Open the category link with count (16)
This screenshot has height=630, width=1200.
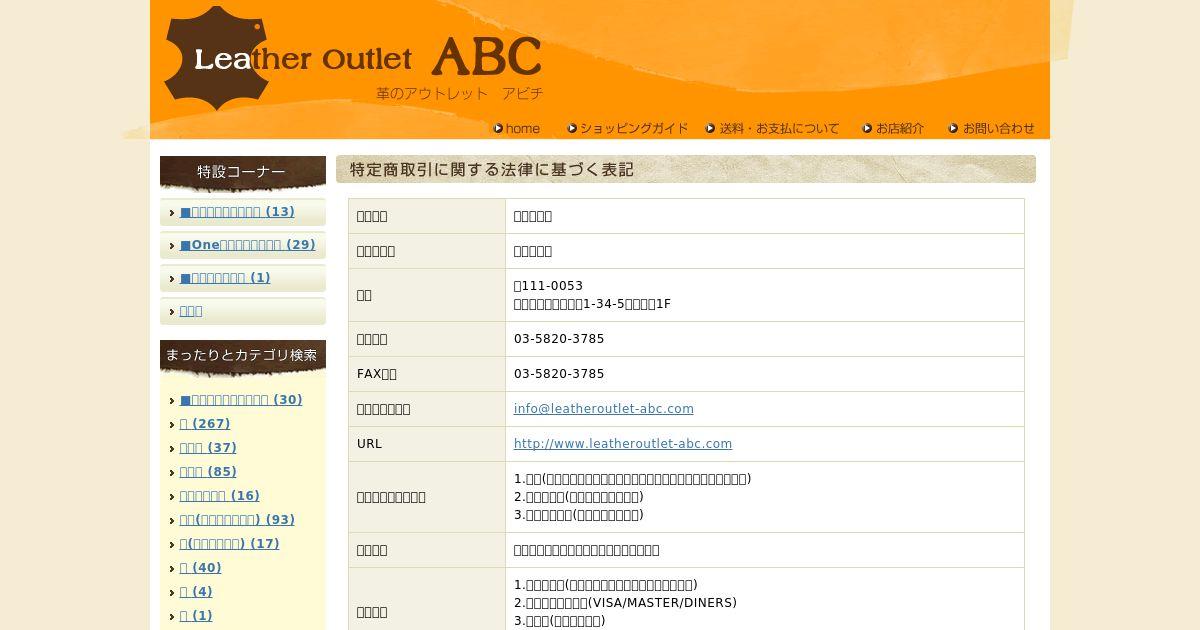click(x=220, y=496)
